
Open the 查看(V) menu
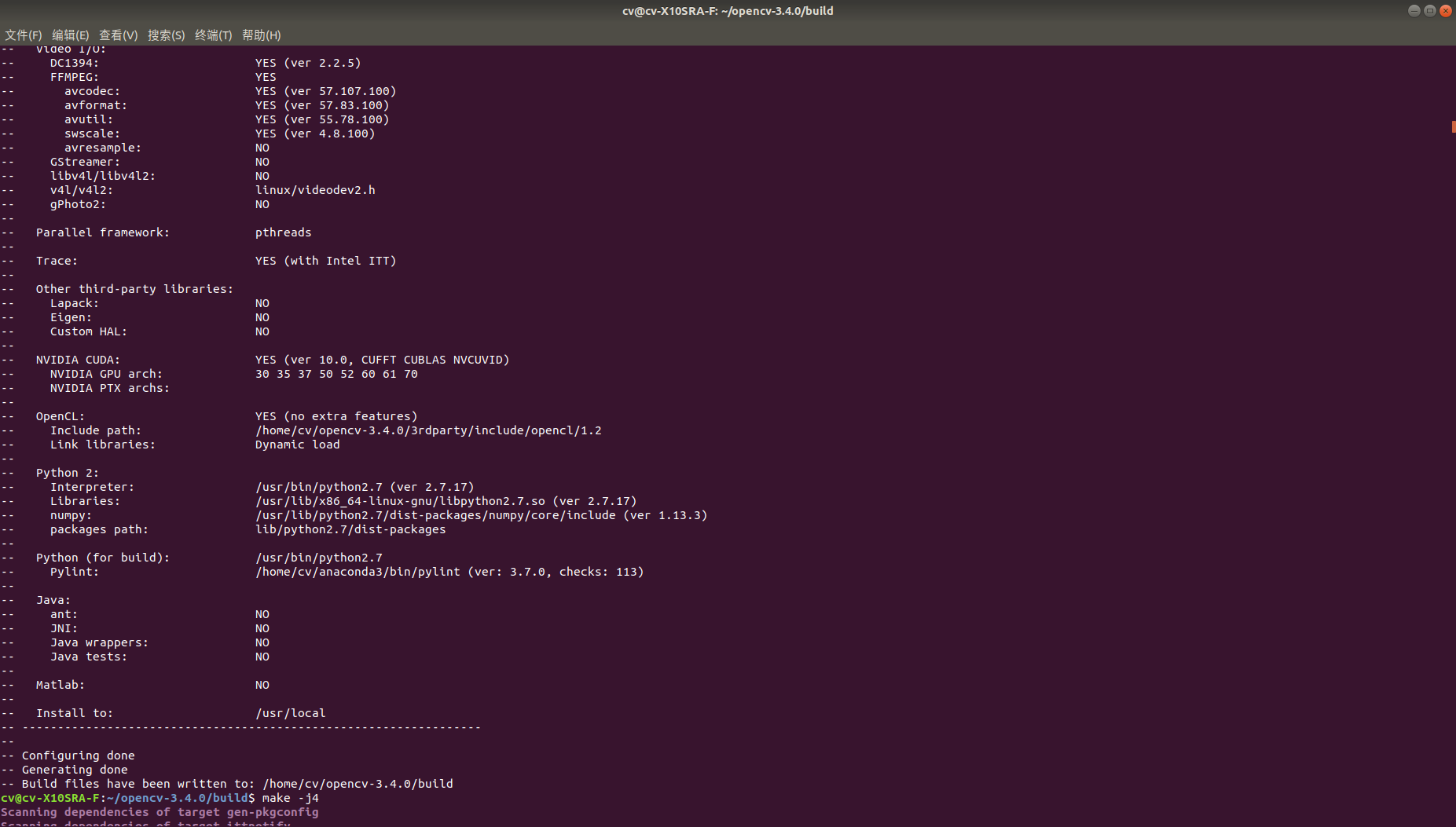(119, 35)
